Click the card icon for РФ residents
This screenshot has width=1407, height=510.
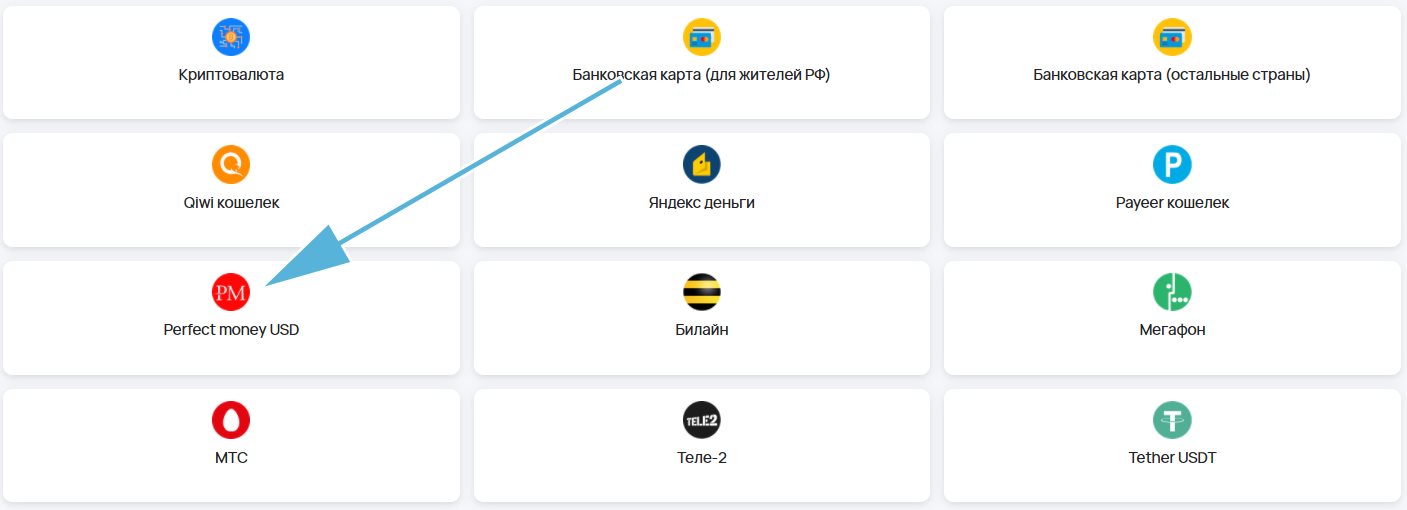(x=702, y=37)
